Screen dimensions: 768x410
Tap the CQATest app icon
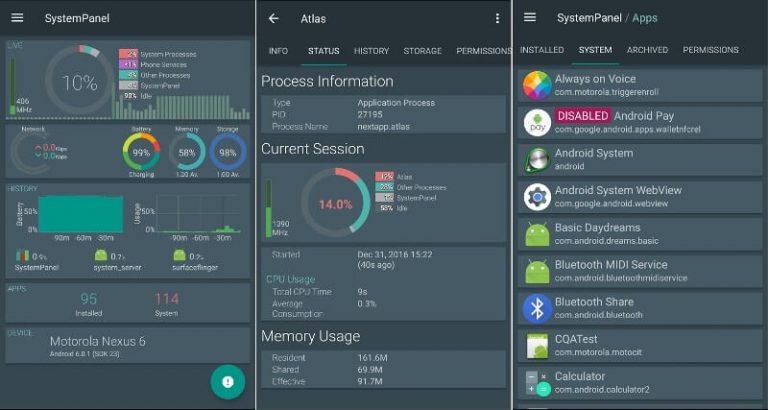click(537, 346)
